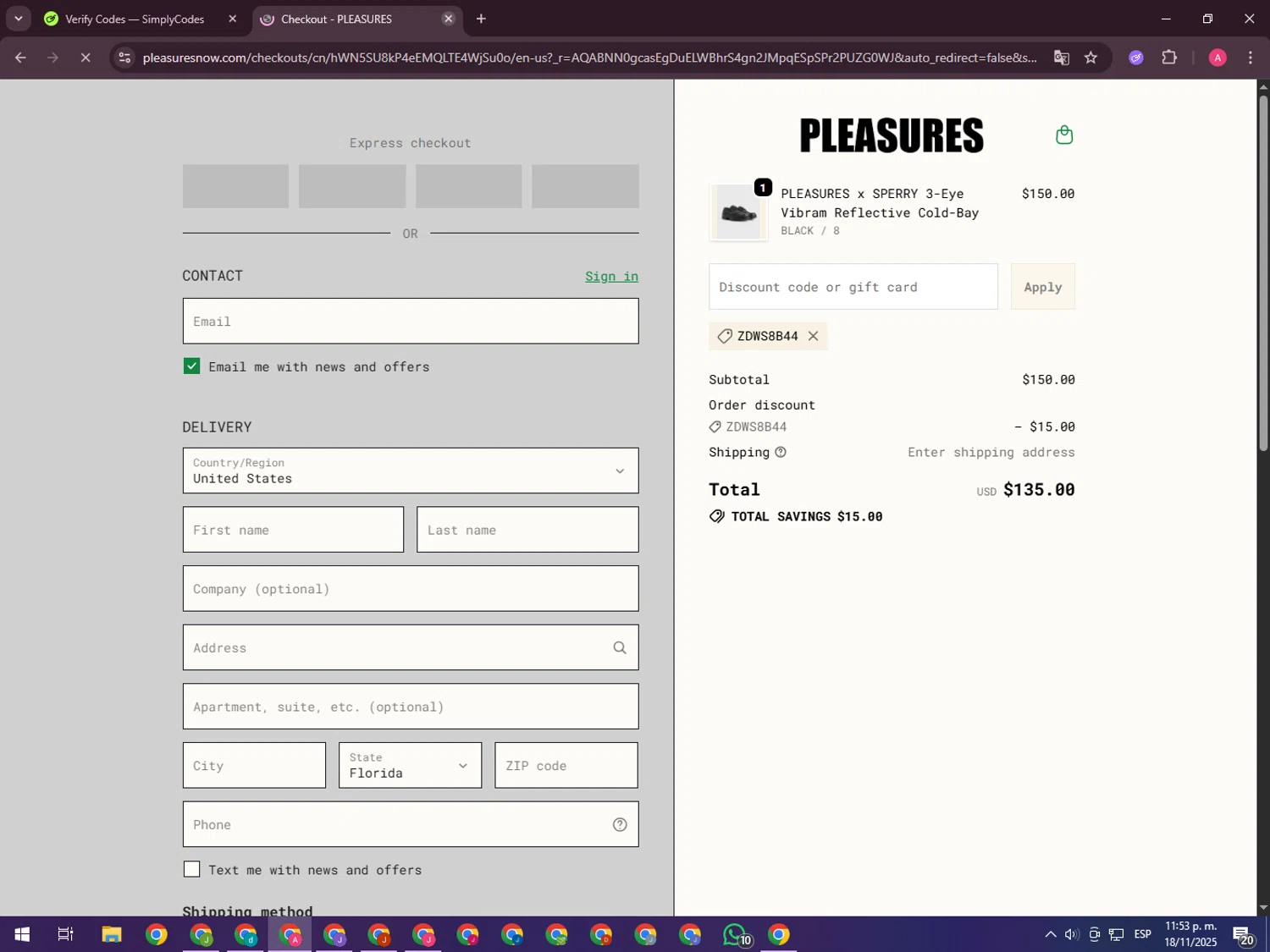Open the notification center icon
Image resolution: width=1270 pixels, height=952 pixels.
pyautogui.click(x=1243, y=934)
